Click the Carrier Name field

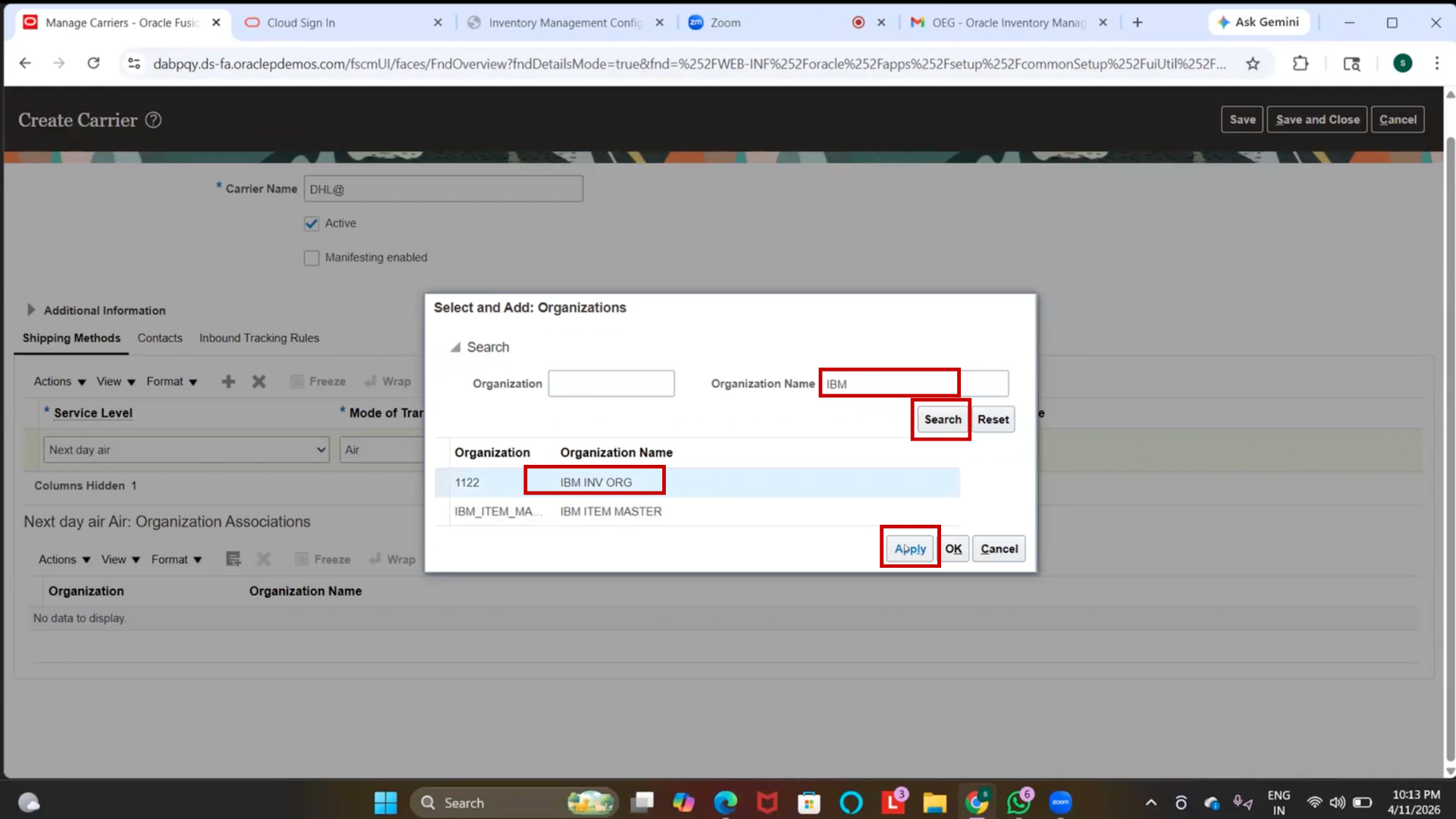(444, 190)
